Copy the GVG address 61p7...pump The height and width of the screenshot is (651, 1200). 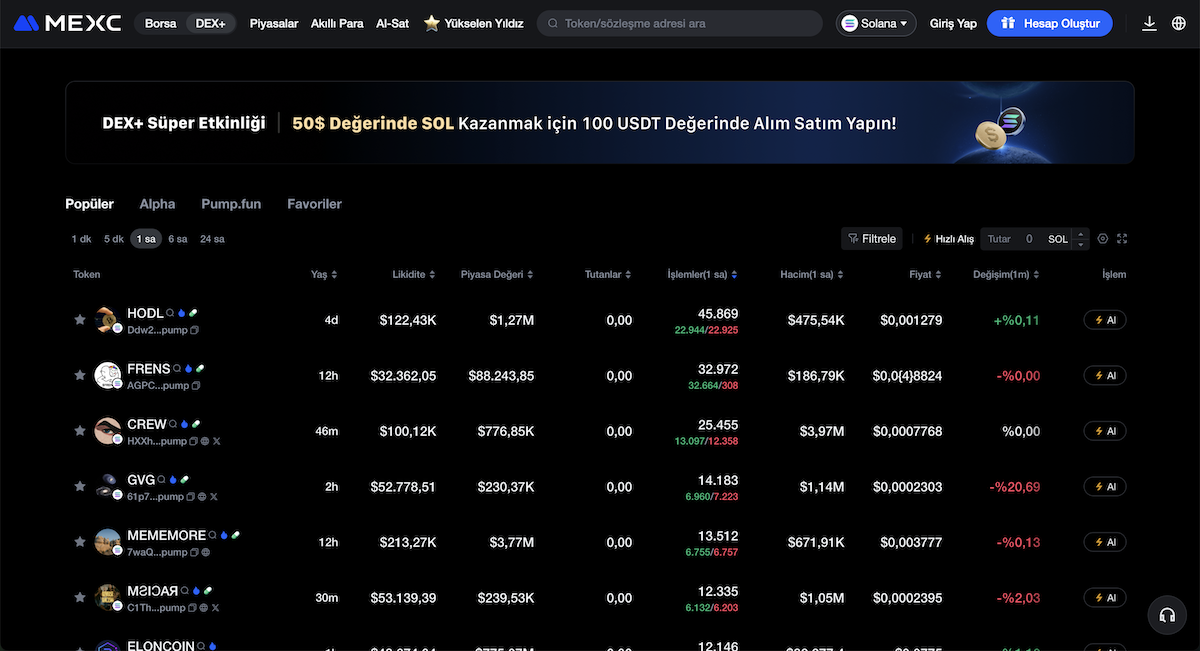[x=191, y=496]
